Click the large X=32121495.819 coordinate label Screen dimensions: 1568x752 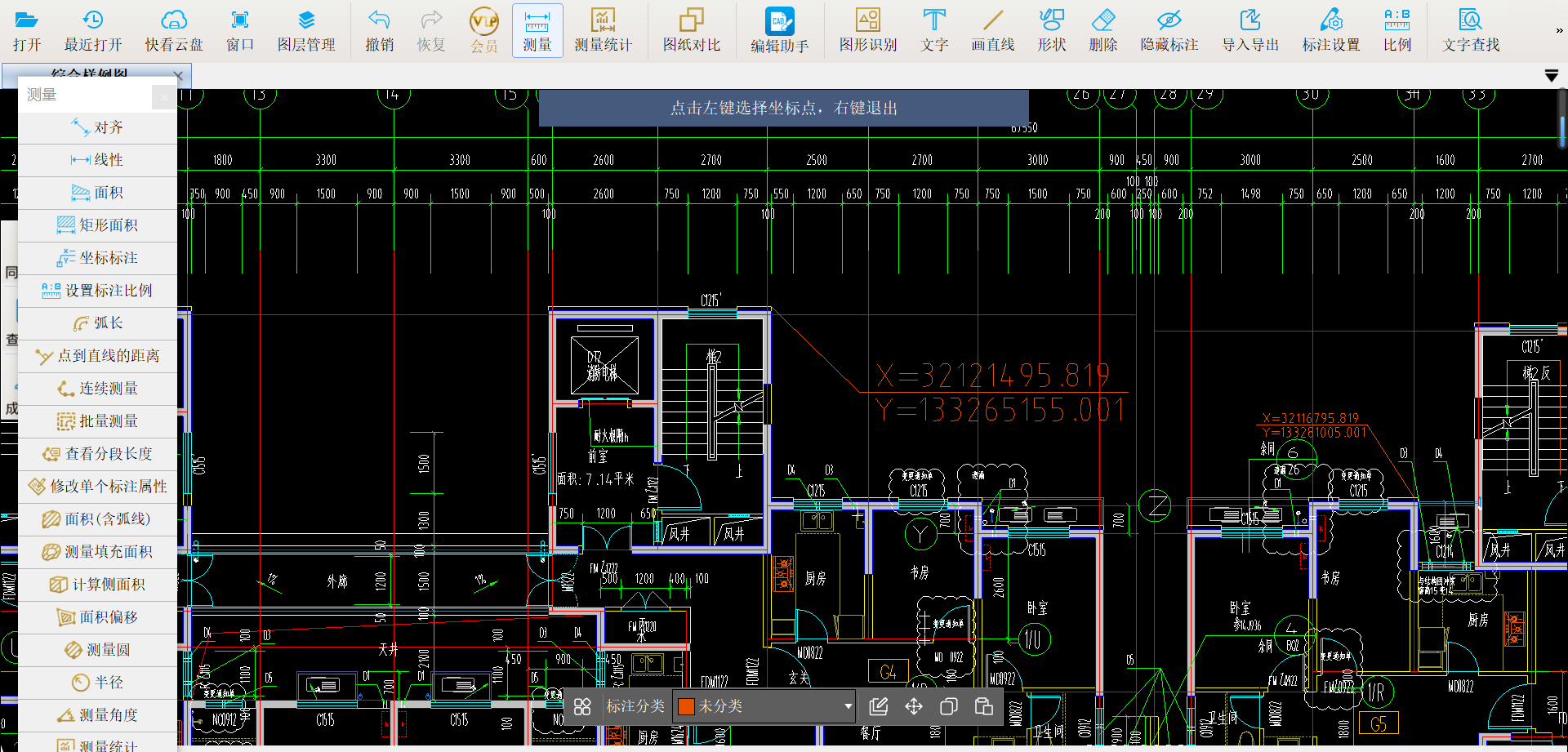point(992,376)
